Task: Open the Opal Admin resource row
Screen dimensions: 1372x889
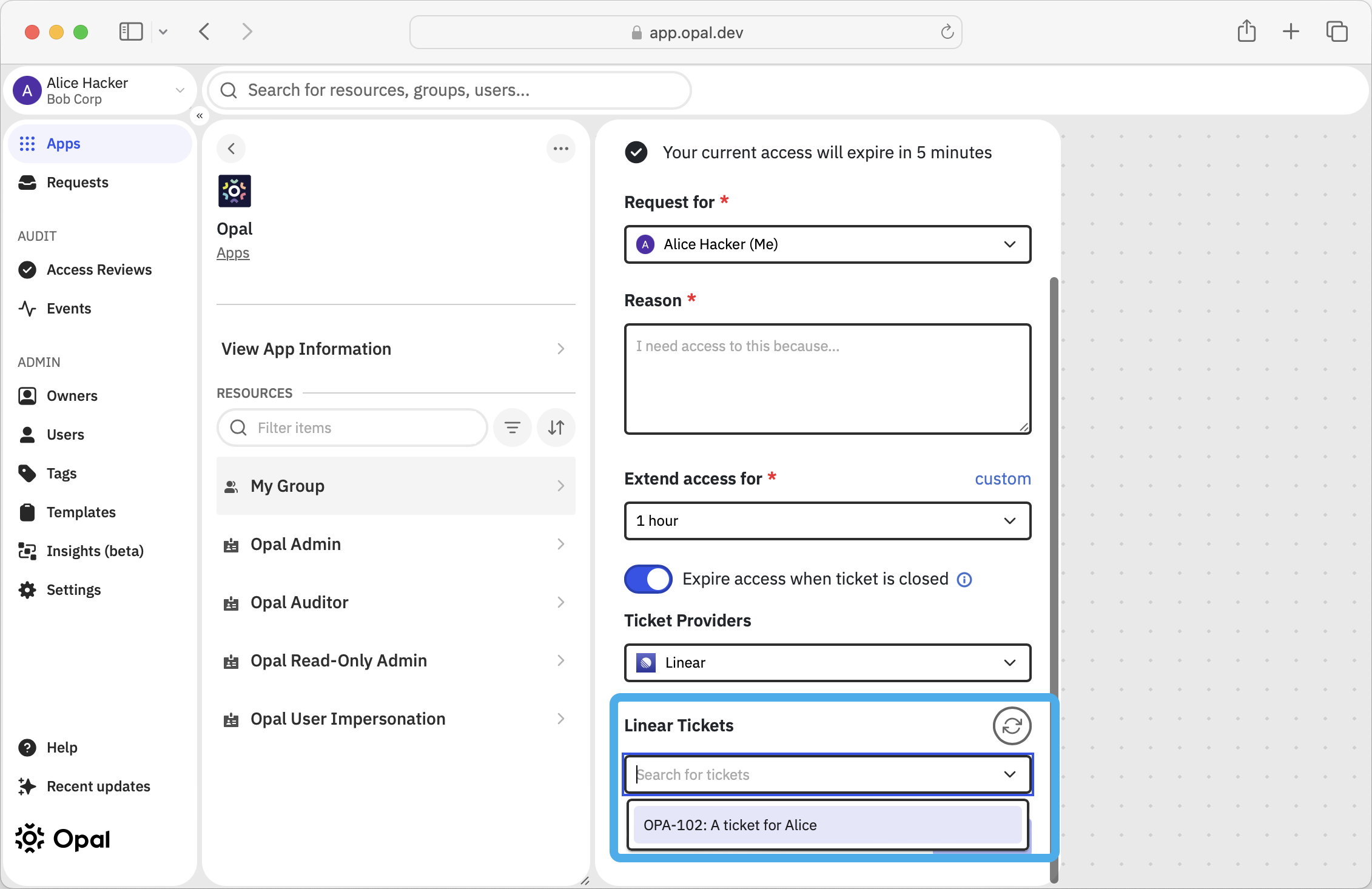Action: point(395,544)
